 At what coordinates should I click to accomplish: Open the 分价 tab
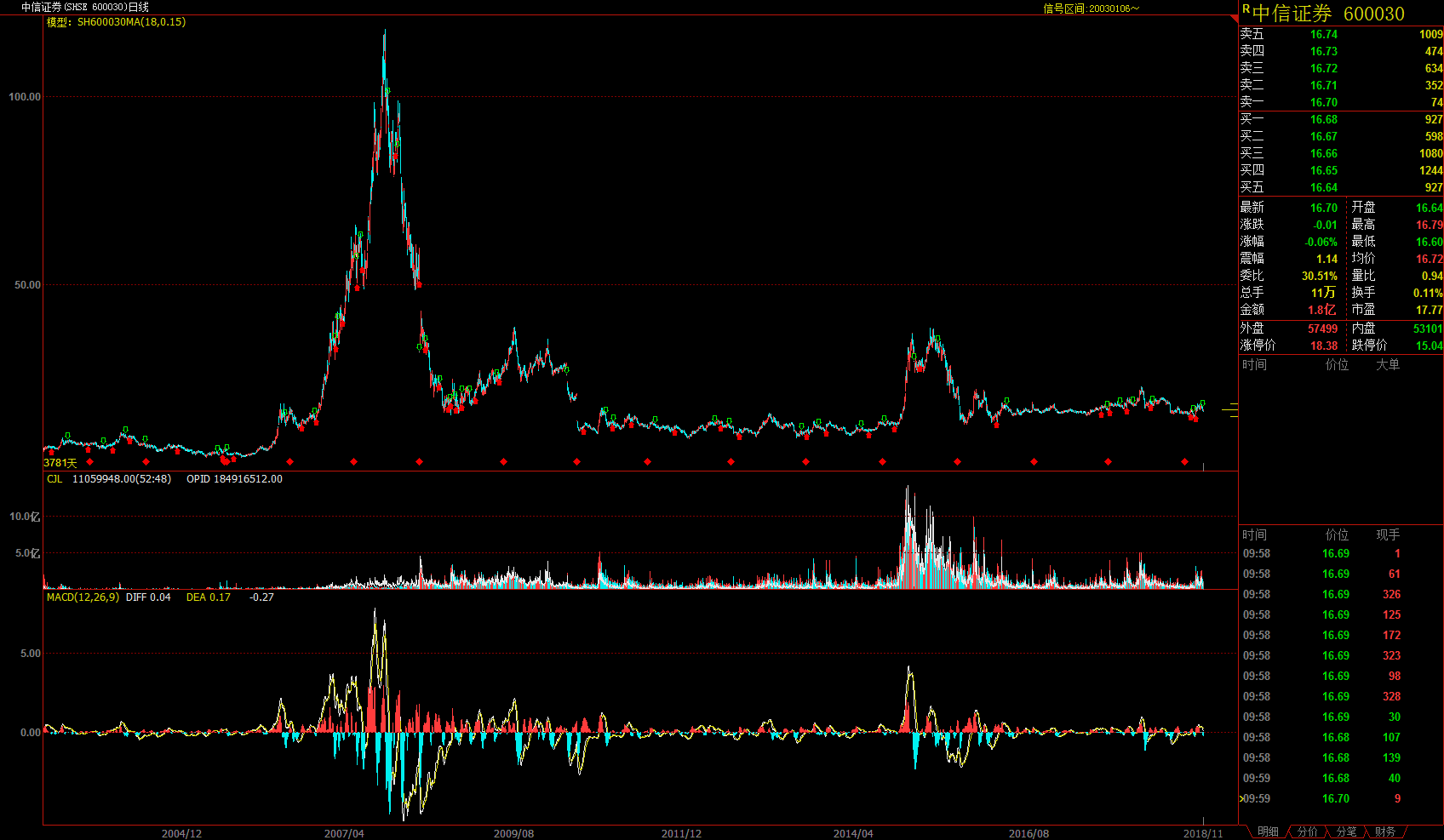tap(1308, 831)
